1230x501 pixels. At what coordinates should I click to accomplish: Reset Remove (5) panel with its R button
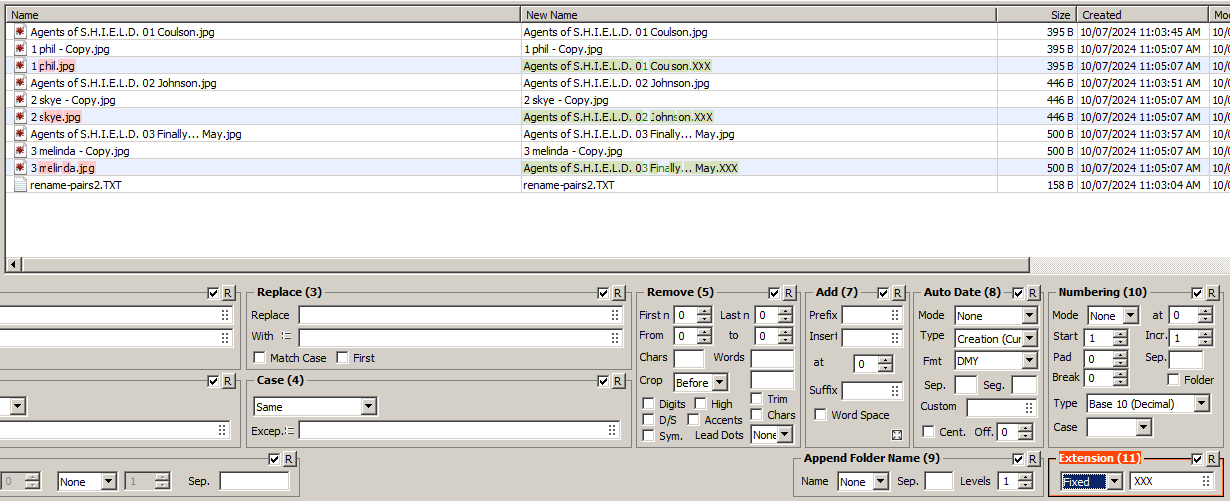(791, 293)
